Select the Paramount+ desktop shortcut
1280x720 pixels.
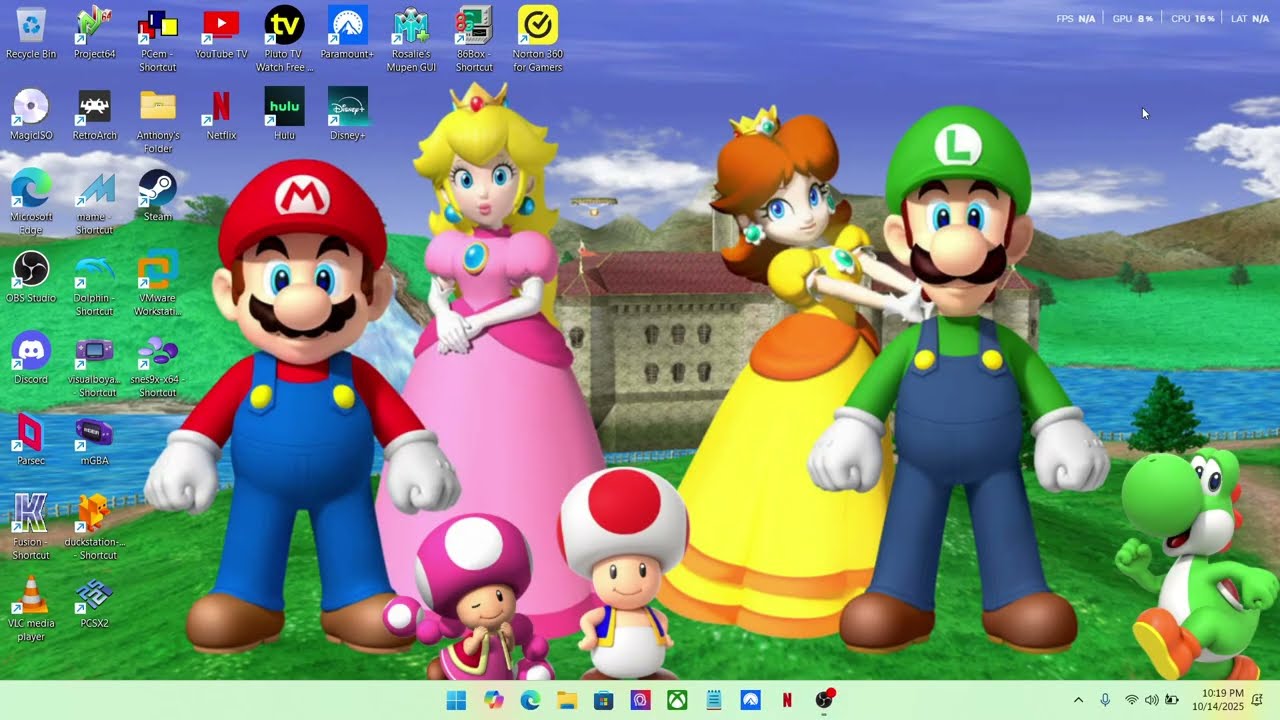pyautogui.click(x=347, y=33)
